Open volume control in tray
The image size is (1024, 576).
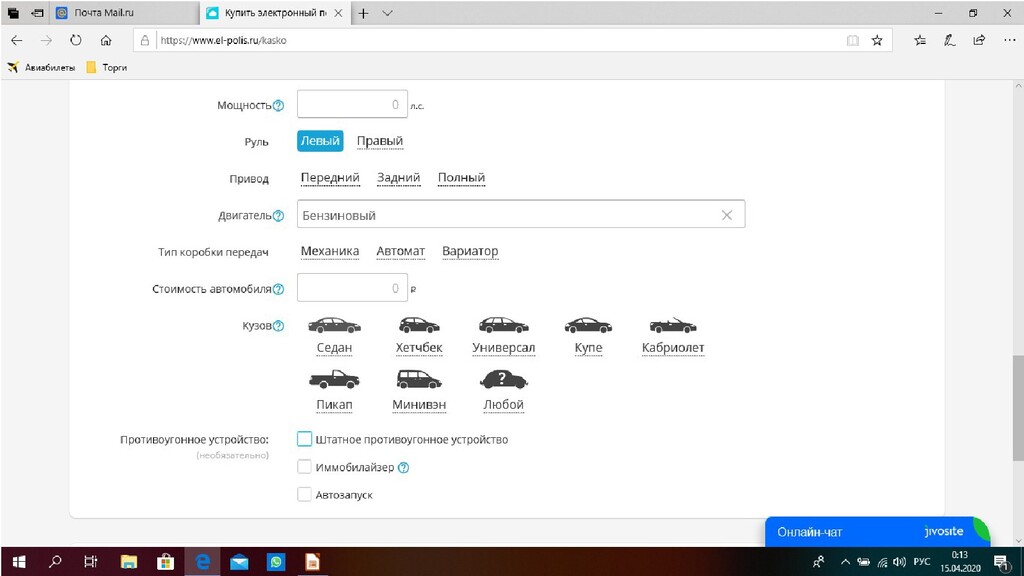900,562
